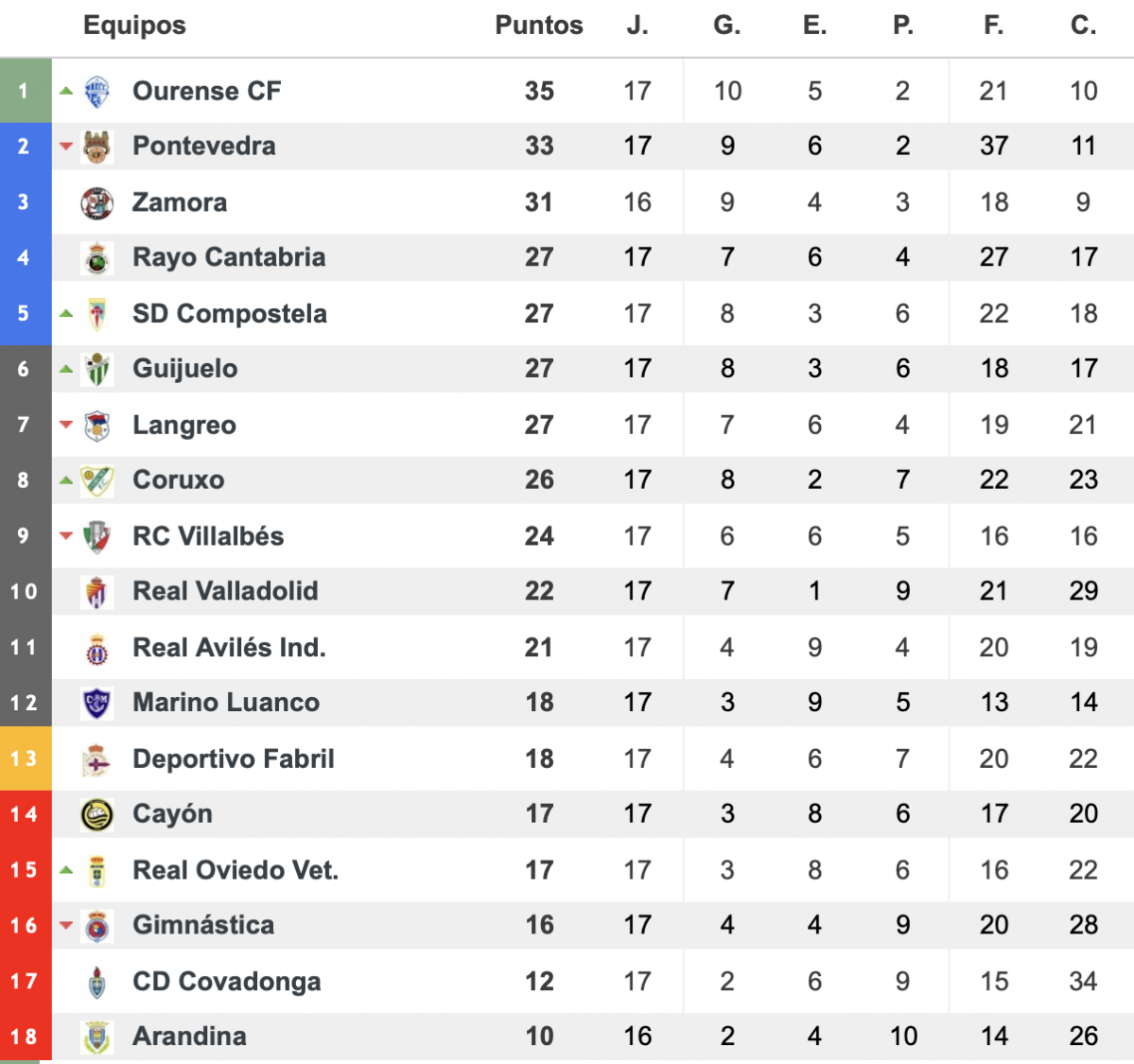Open the SD Compostela team link
Screen dimensions: 1134x1064
pos(230,314)
